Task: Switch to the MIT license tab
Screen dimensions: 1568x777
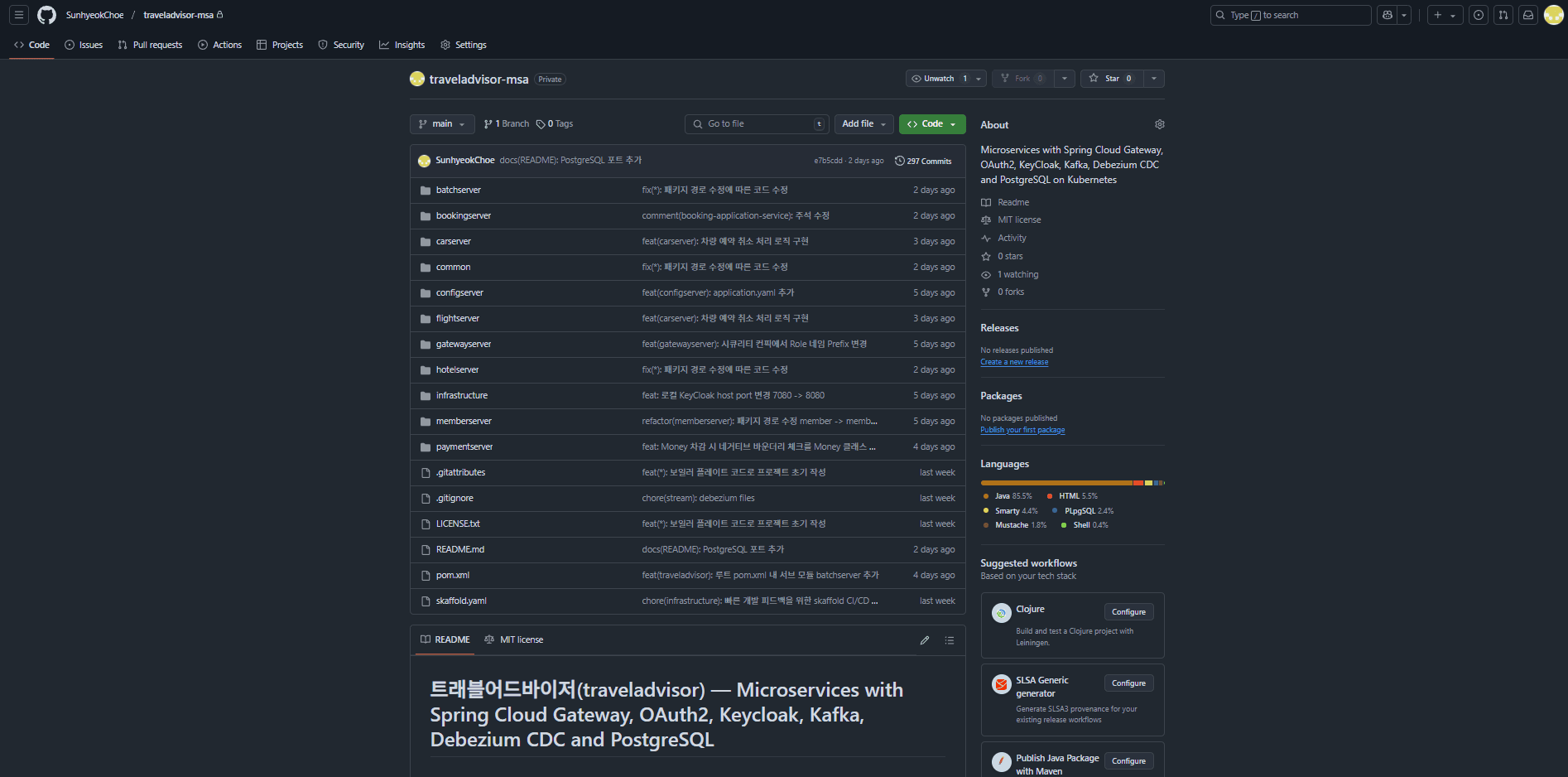Action: point(514,640)
